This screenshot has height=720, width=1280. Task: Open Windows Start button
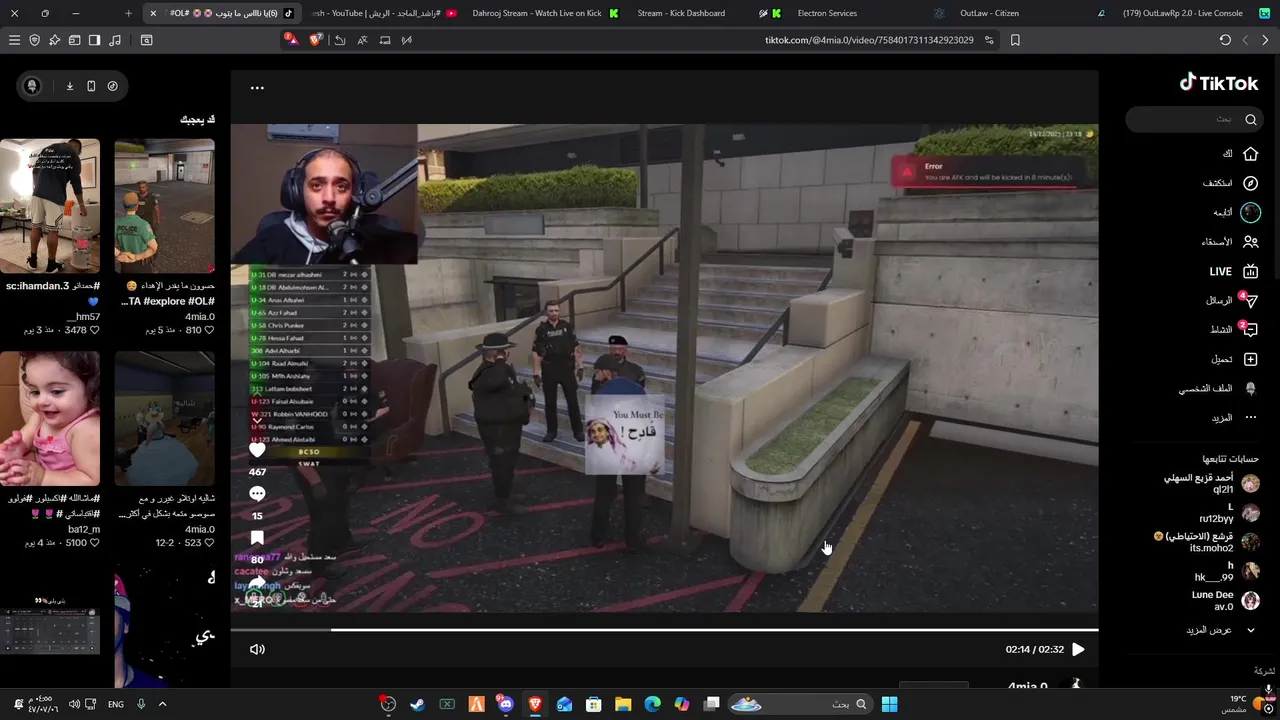889,704
